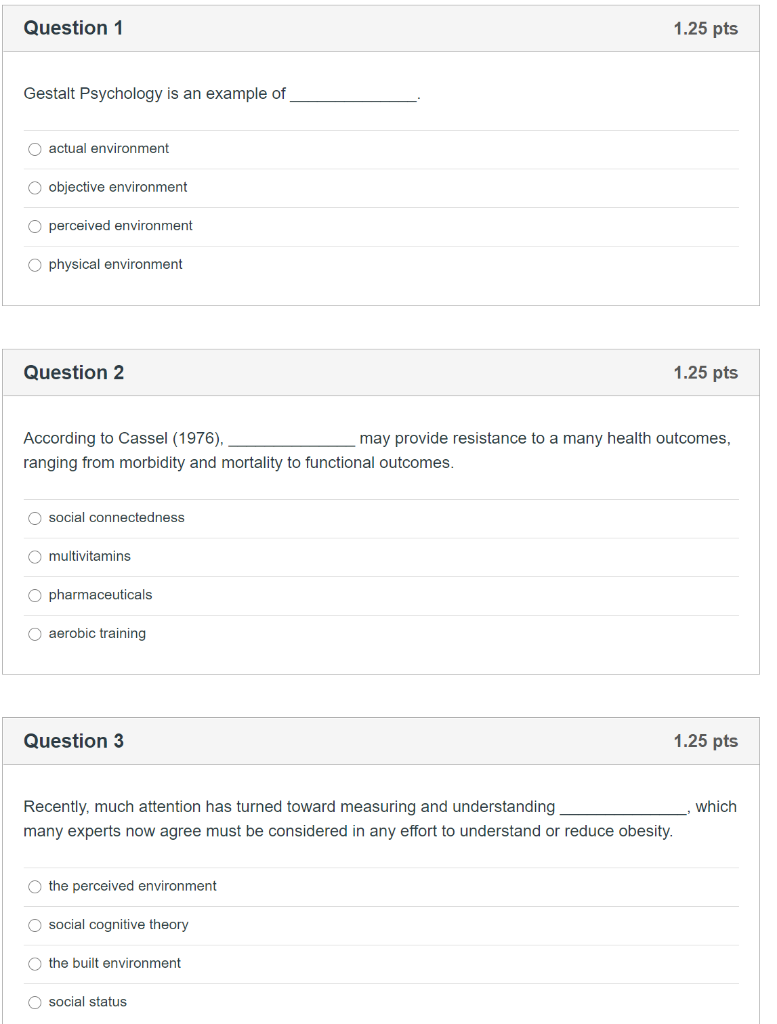Select "the perceived environment" in Question 3
777x1024 pixels.
click(35, 886)
